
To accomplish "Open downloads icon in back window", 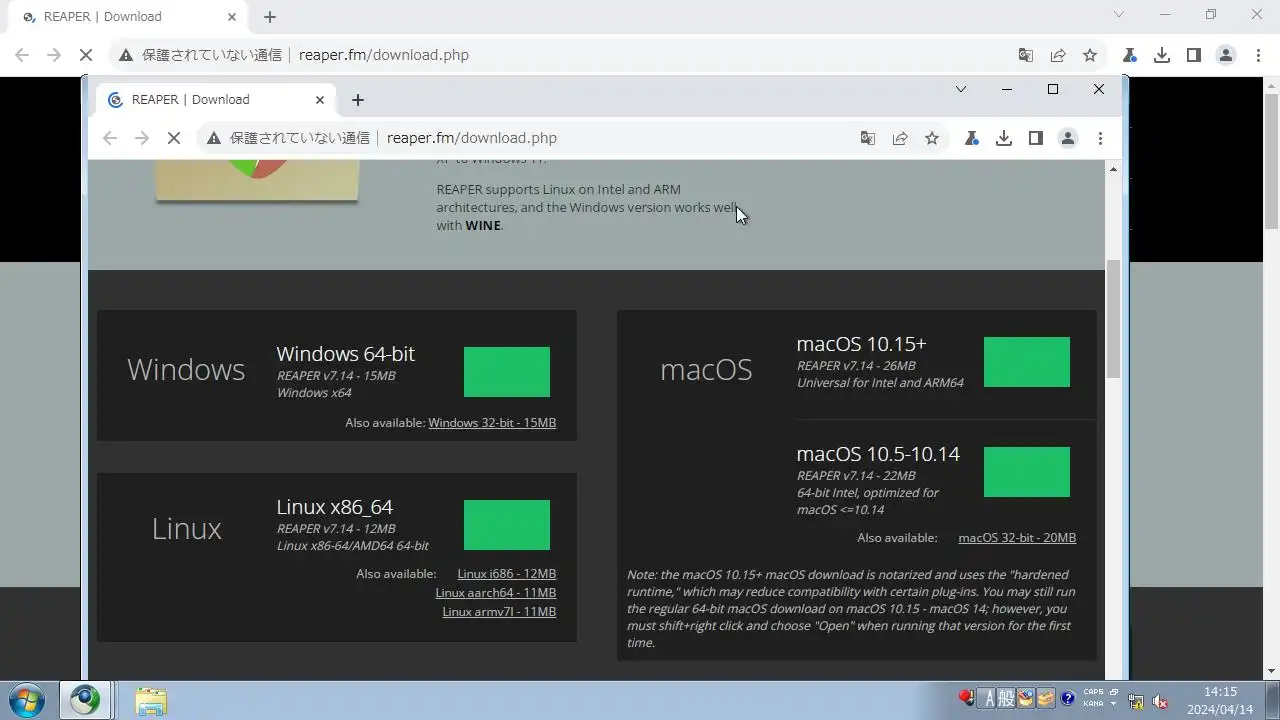I will pyautogui.click(x=1162, y=55).
